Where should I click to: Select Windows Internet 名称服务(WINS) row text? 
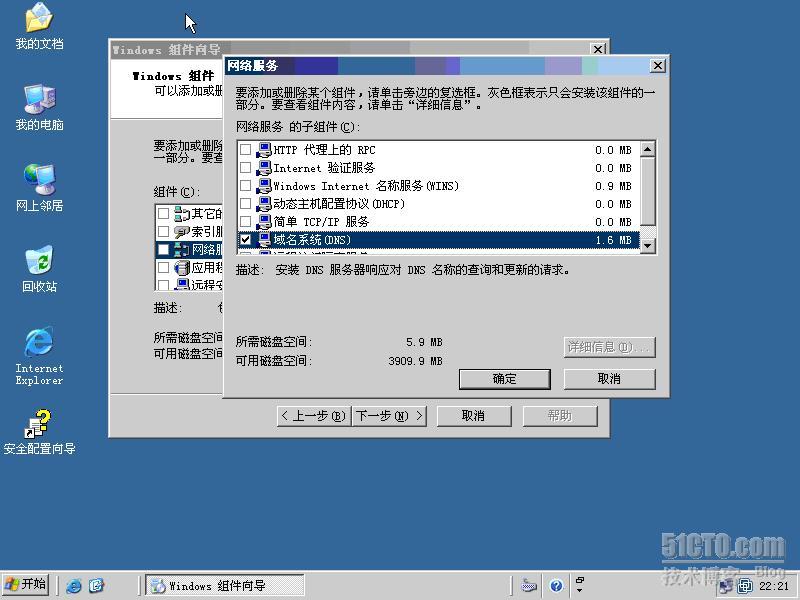366,186
